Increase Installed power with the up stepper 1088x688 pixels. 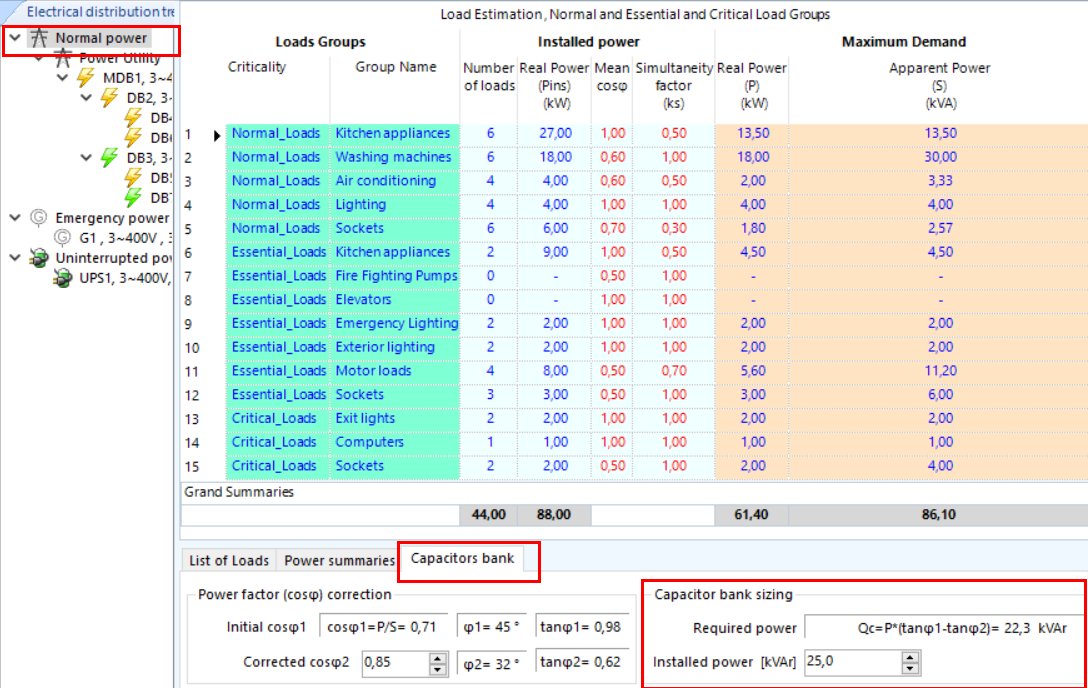[x=910, y=657]
